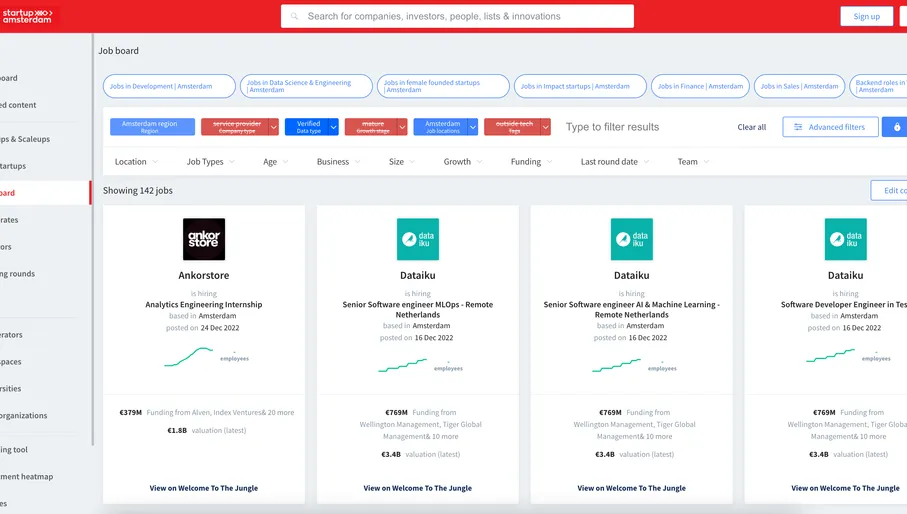Click the €379M funding amount on Ankorstore card
Screen dimensions: 907x514
[x=131, y=413]
